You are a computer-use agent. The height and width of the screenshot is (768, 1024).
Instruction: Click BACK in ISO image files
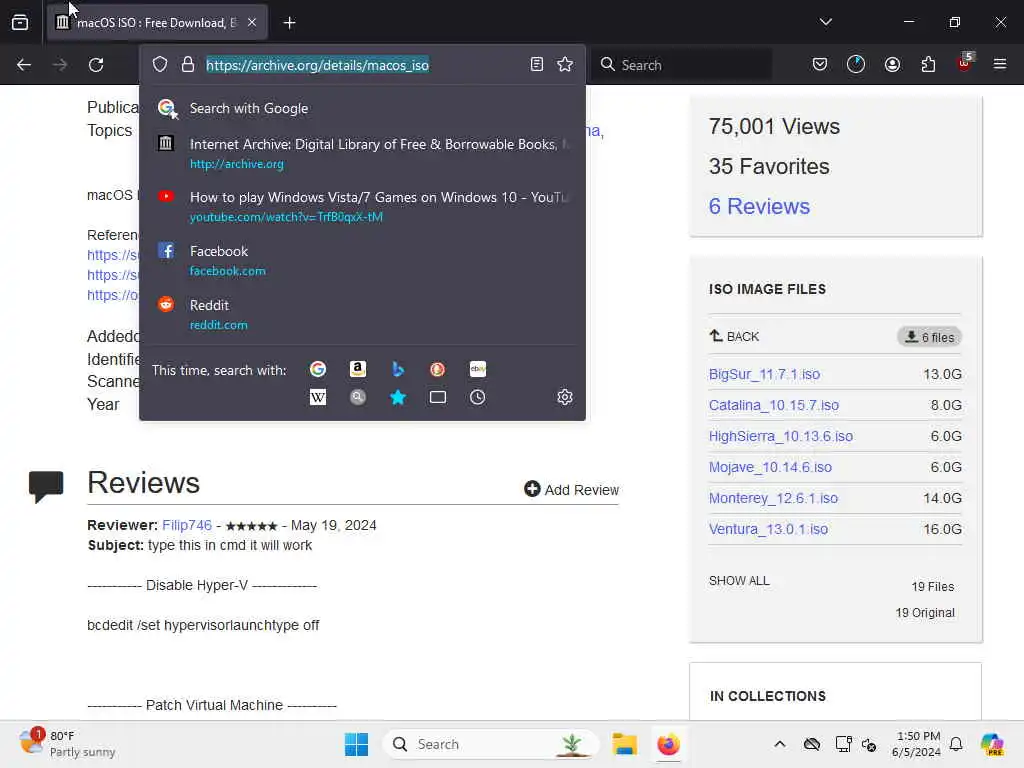[735, 336]
